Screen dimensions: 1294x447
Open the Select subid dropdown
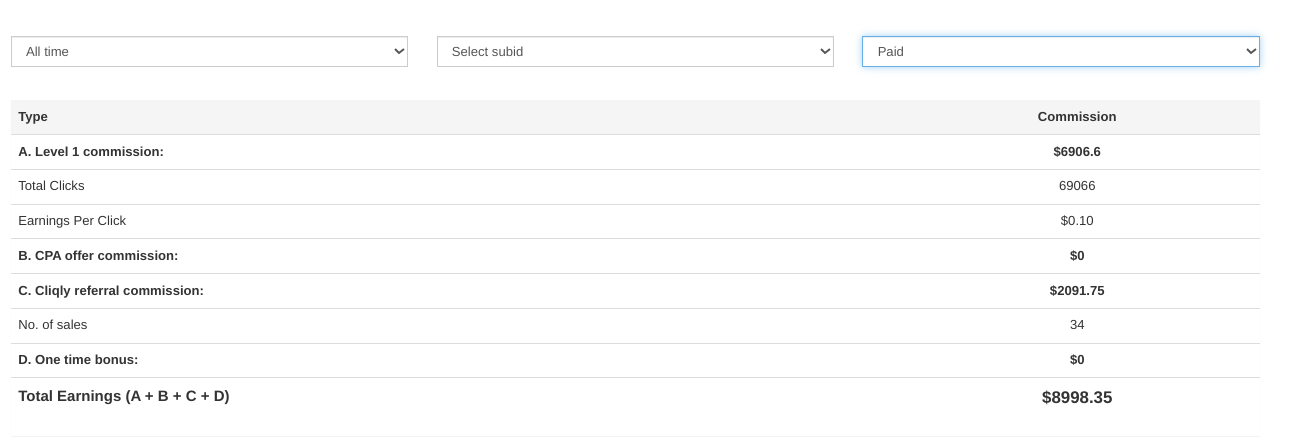(x=635, y=51)
